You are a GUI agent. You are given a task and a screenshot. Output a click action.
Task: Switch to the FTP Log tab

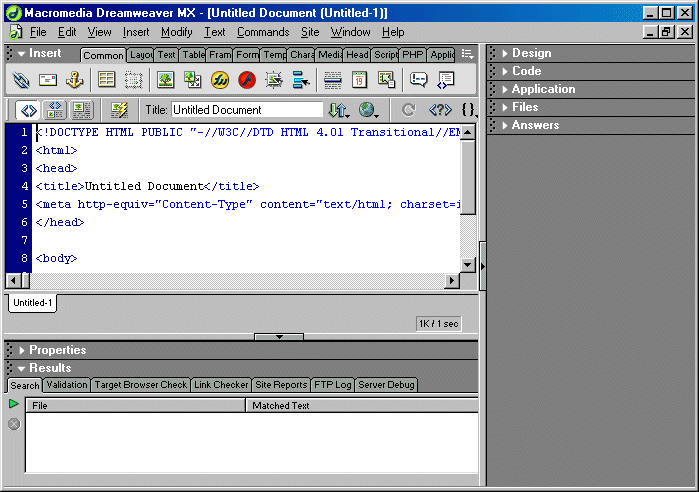tap(333, 385)
